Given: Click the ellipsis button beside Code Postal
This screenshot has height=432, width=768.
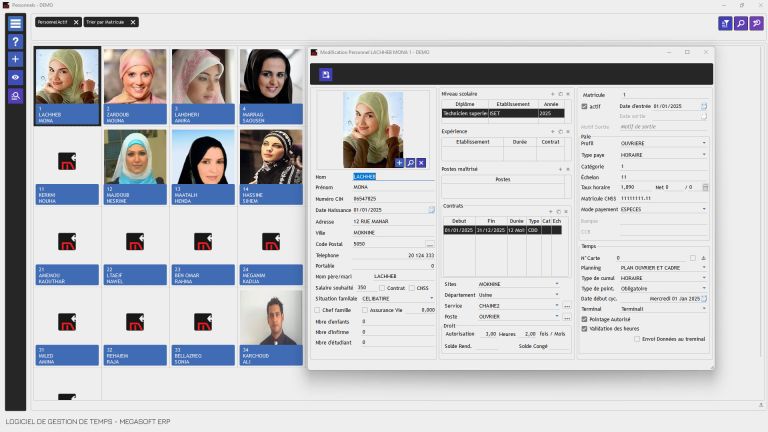Looking at the screenshot, I should (x=430, y=244).
